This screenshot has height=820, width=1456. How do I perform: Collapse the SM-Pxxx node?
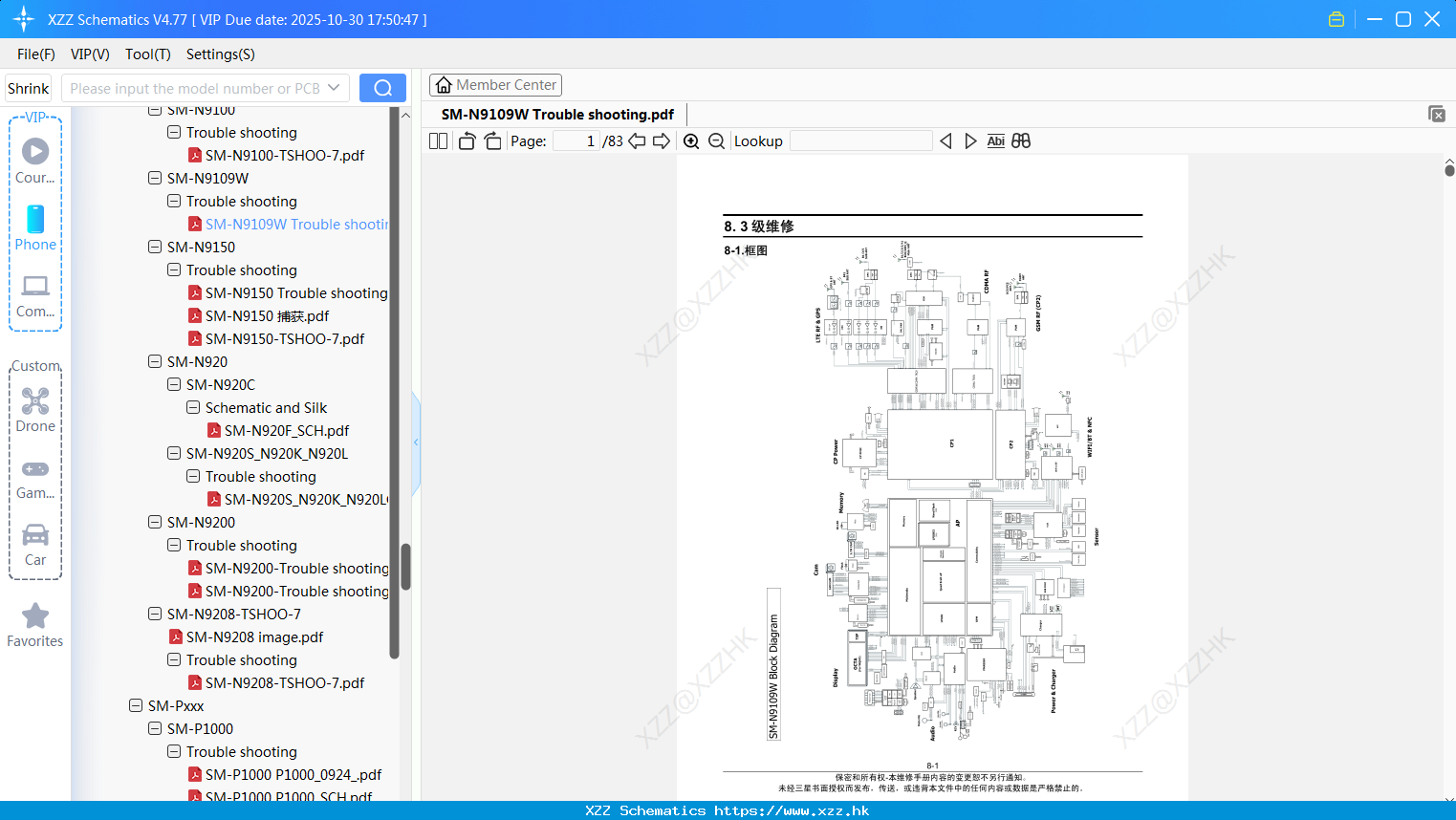coord(136,705)
